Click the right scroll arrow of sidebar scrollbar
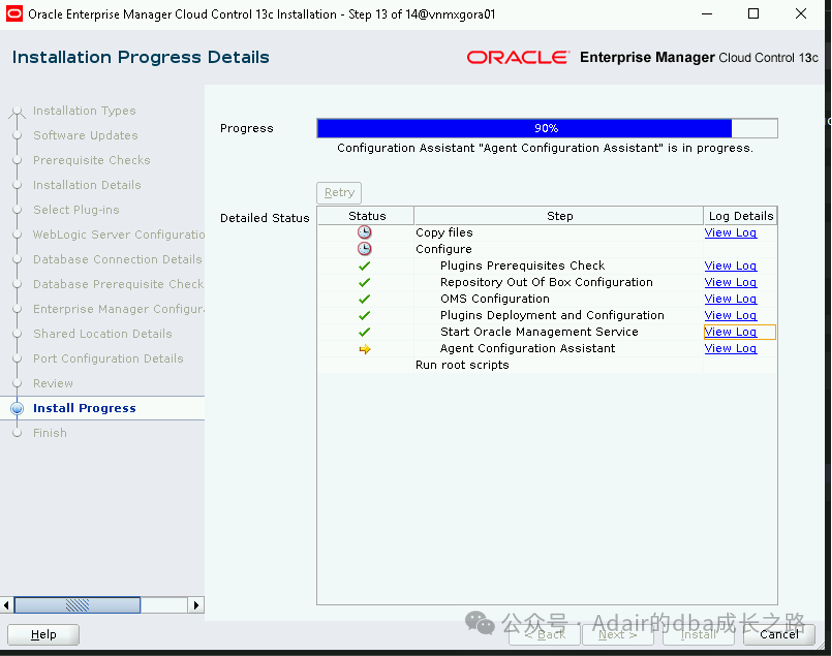 tap(196, 605)
